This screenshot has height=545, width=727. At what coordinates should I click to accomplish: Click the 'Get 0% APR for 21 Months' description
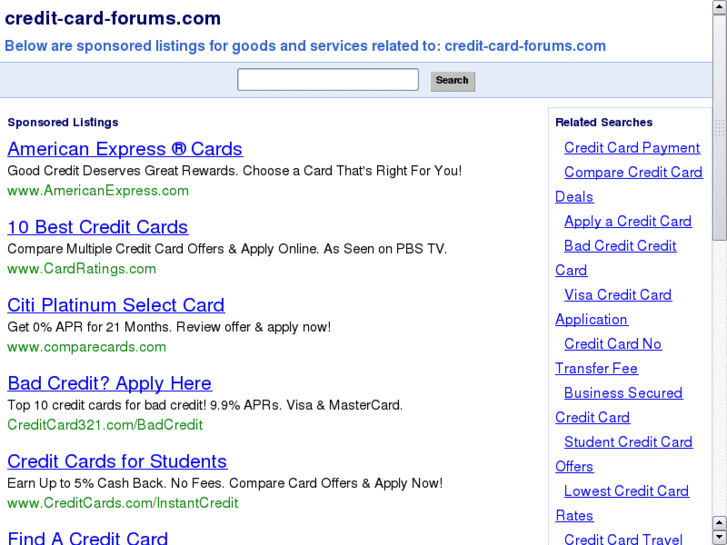[169, 327]
